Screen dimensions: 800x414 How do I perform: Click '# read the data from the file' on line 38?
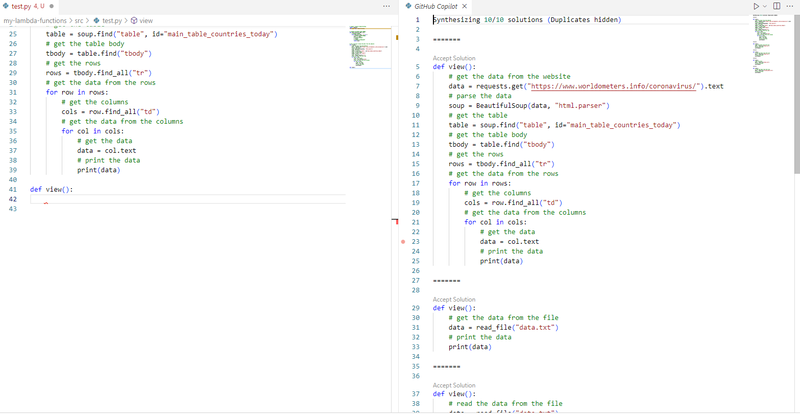tap(506, 404)
